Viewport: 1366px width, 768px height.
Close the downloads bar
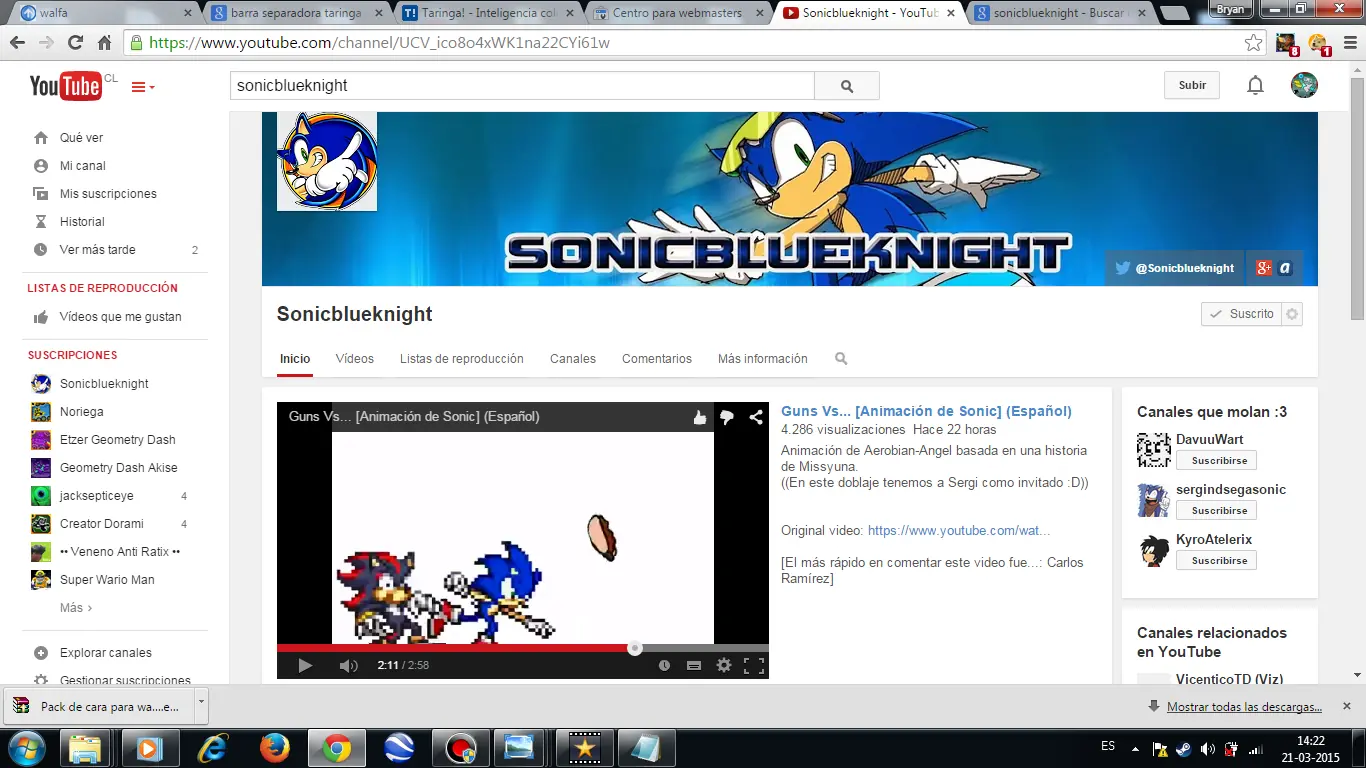(x=1346, y=705)
